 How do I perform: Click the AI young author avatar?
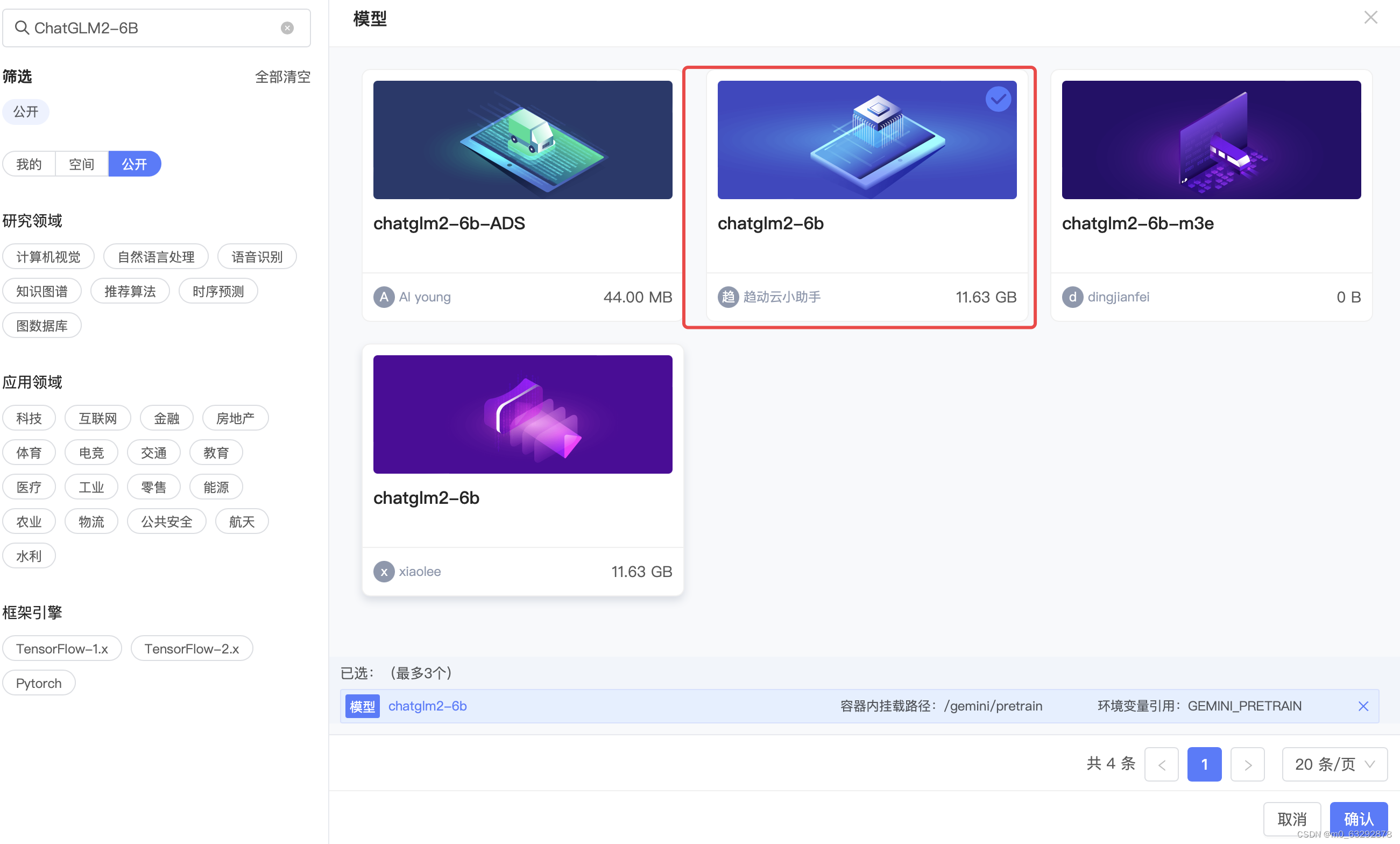(384, 297)
